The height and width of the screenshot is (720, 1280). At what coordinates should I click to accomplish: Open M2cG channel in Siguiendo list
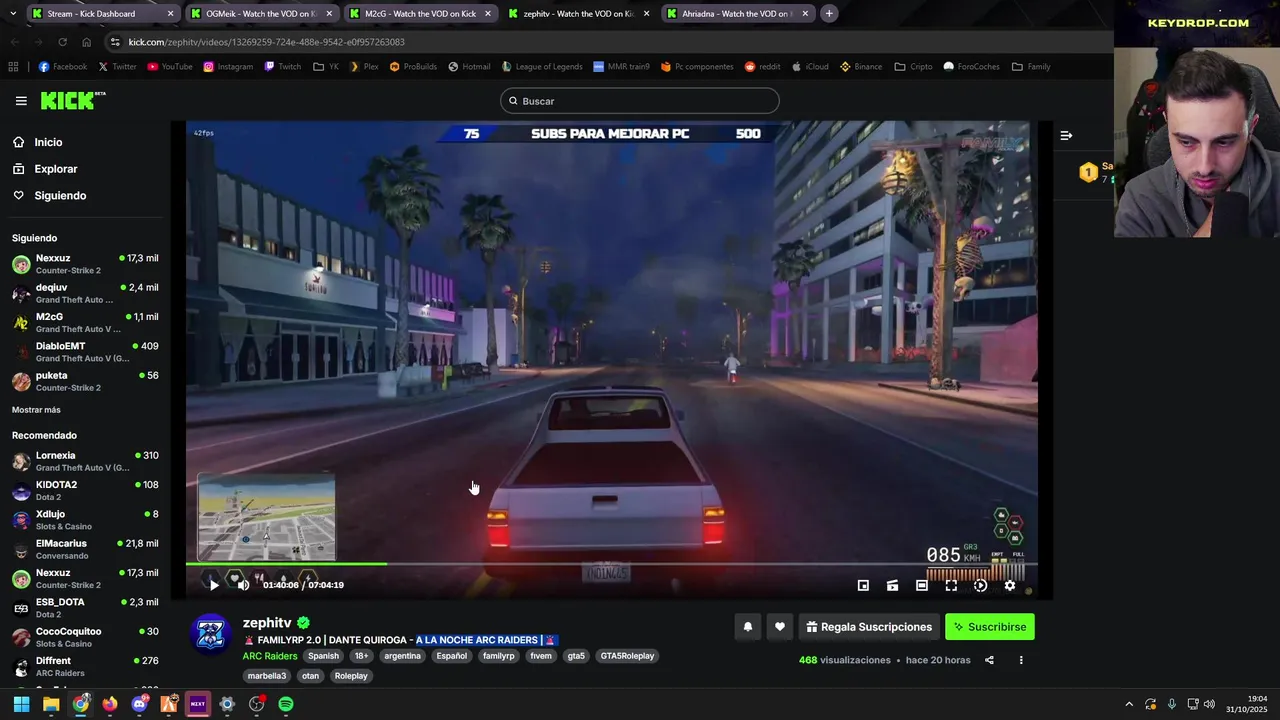(x=85, y=322)
